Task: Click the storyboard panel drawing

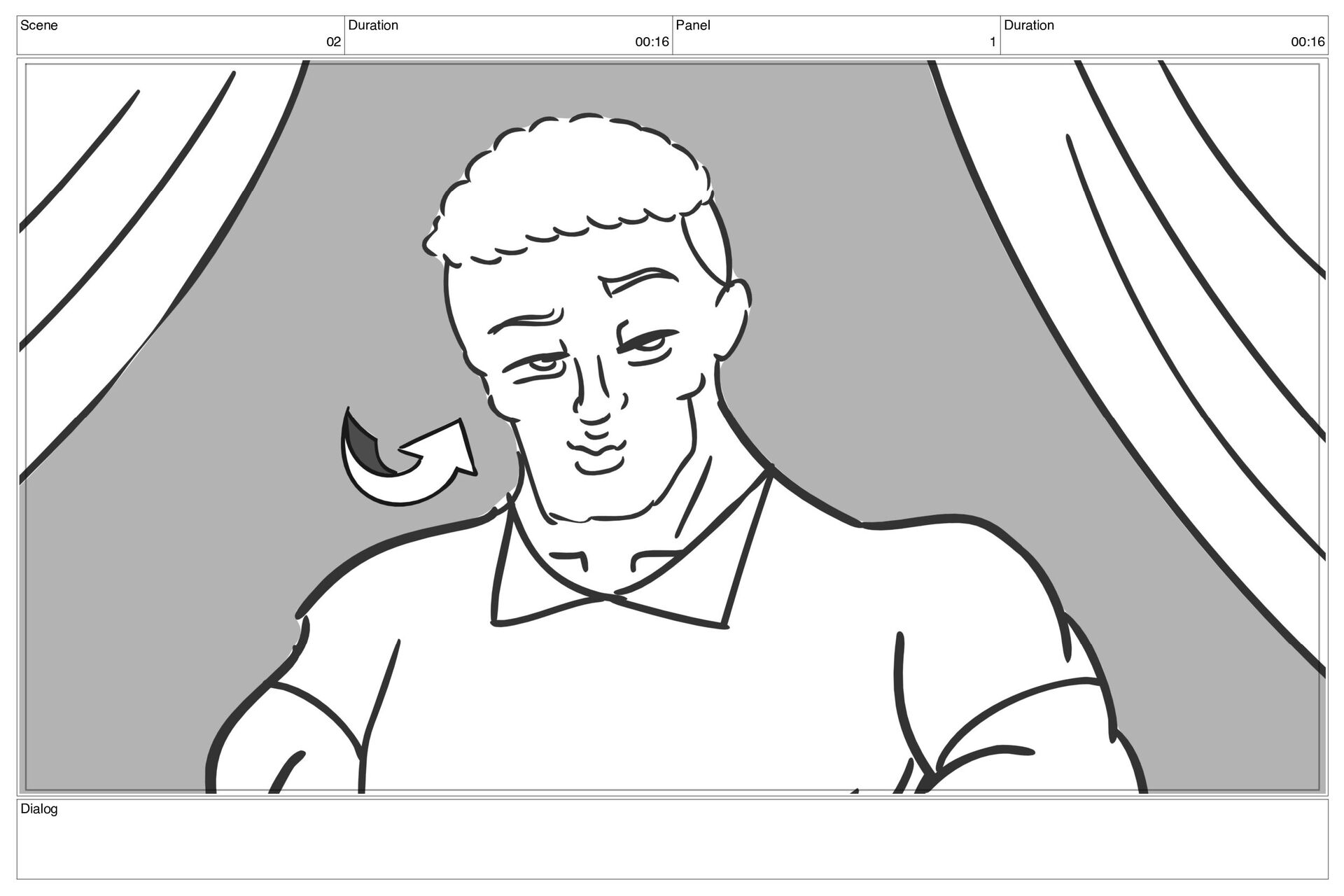Action: [672, 427]
